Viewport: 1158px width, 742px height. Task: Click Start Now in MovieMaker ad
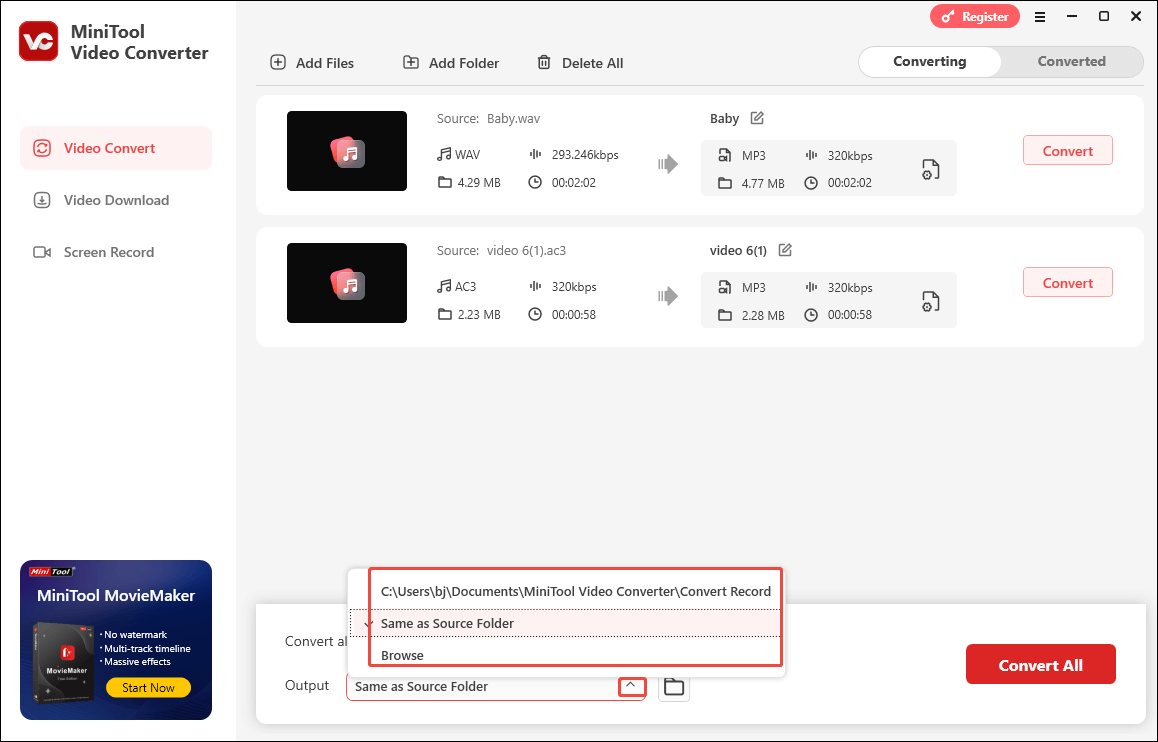tap(148, 687)
